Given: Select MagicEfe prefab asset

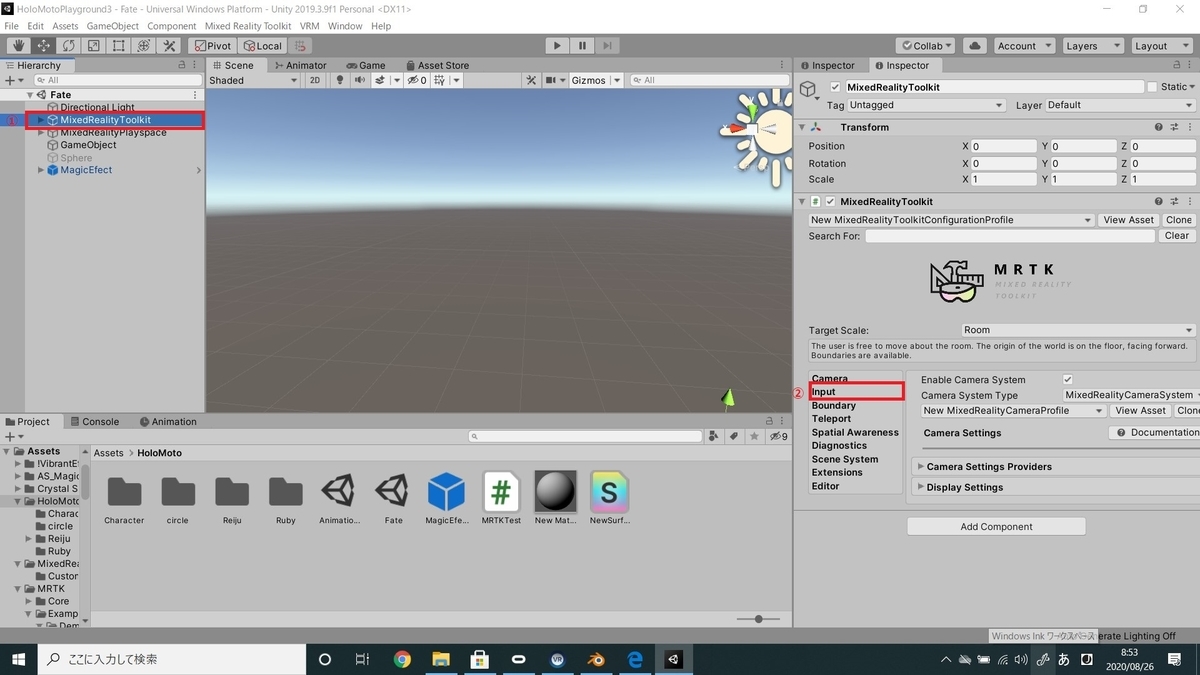Looking at the screenshot, I should click(x=446, y=498).
